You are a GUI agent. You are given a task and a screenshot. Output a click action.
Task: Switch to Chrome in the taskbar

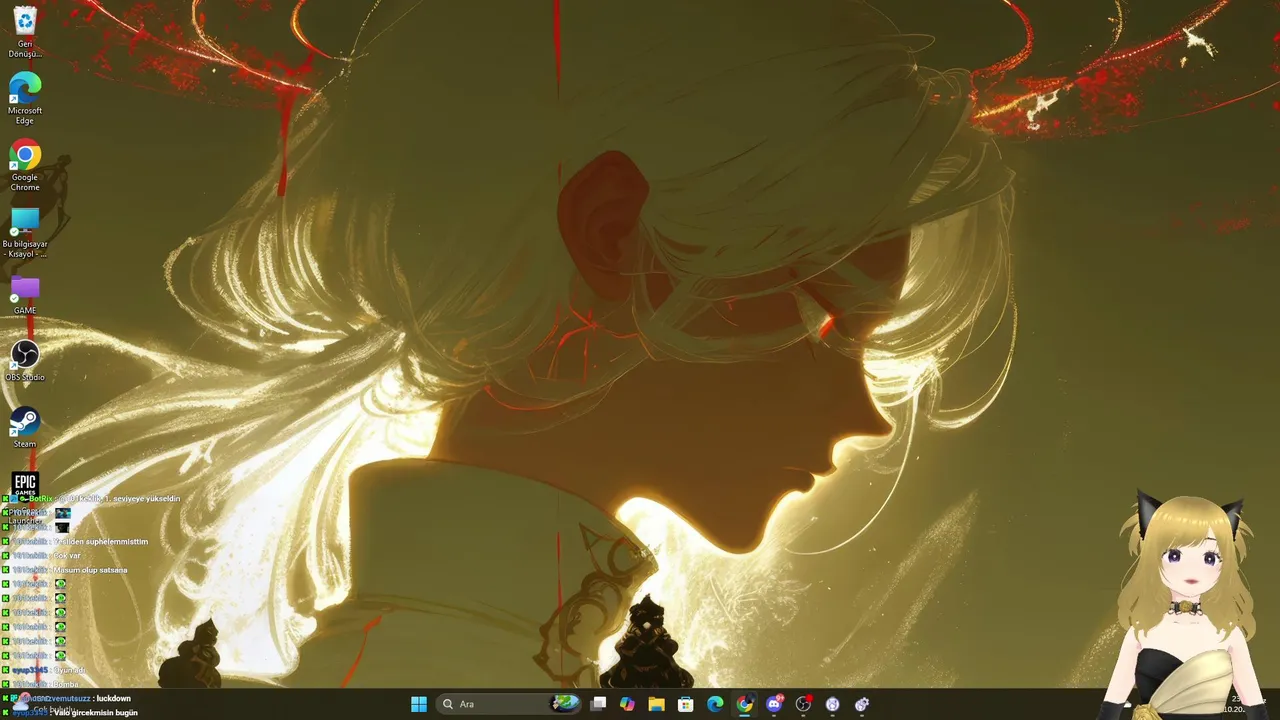(x=744, y=704)
